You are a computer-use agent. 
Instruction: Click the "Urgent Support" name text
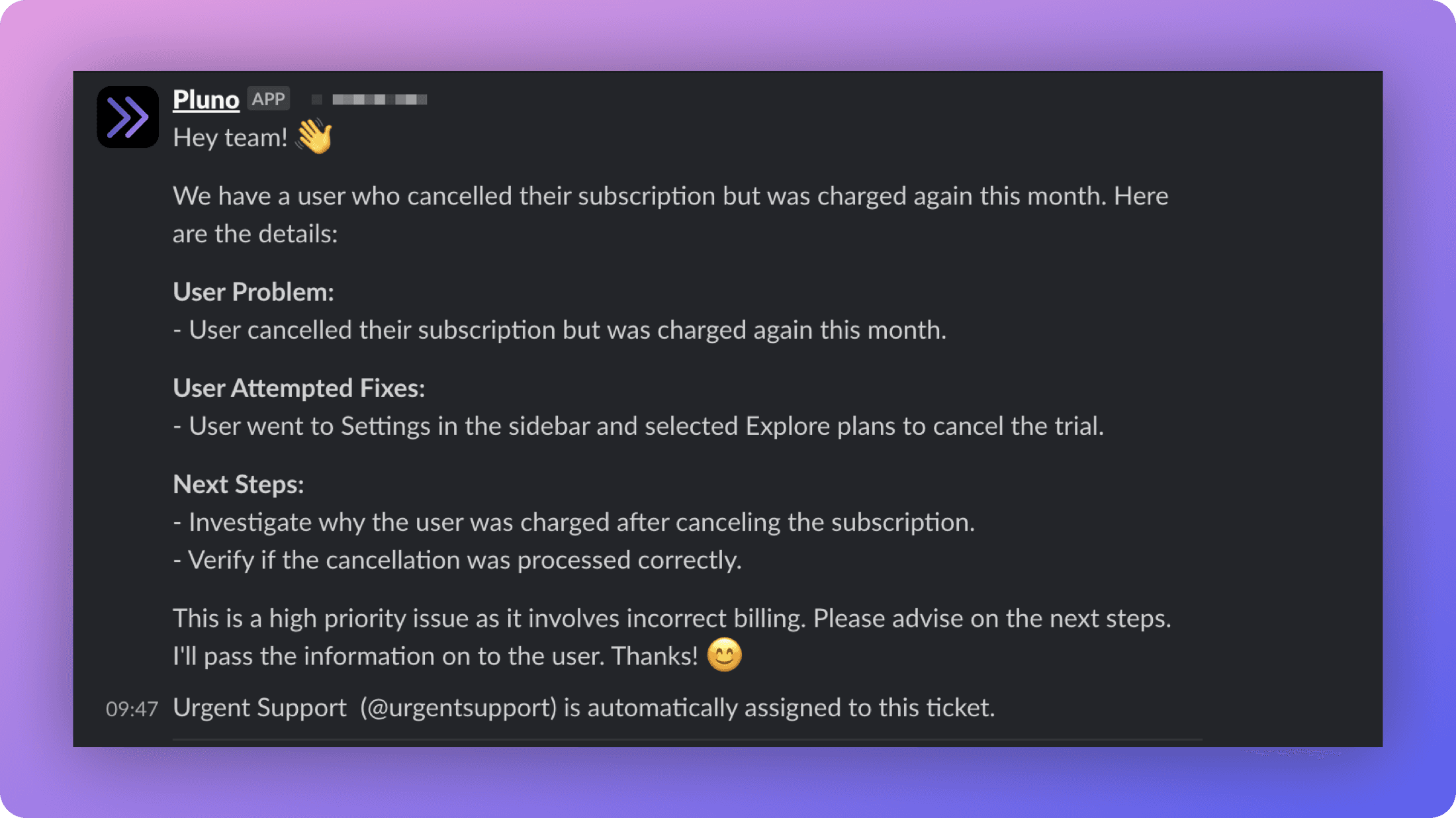coord(259,707)
